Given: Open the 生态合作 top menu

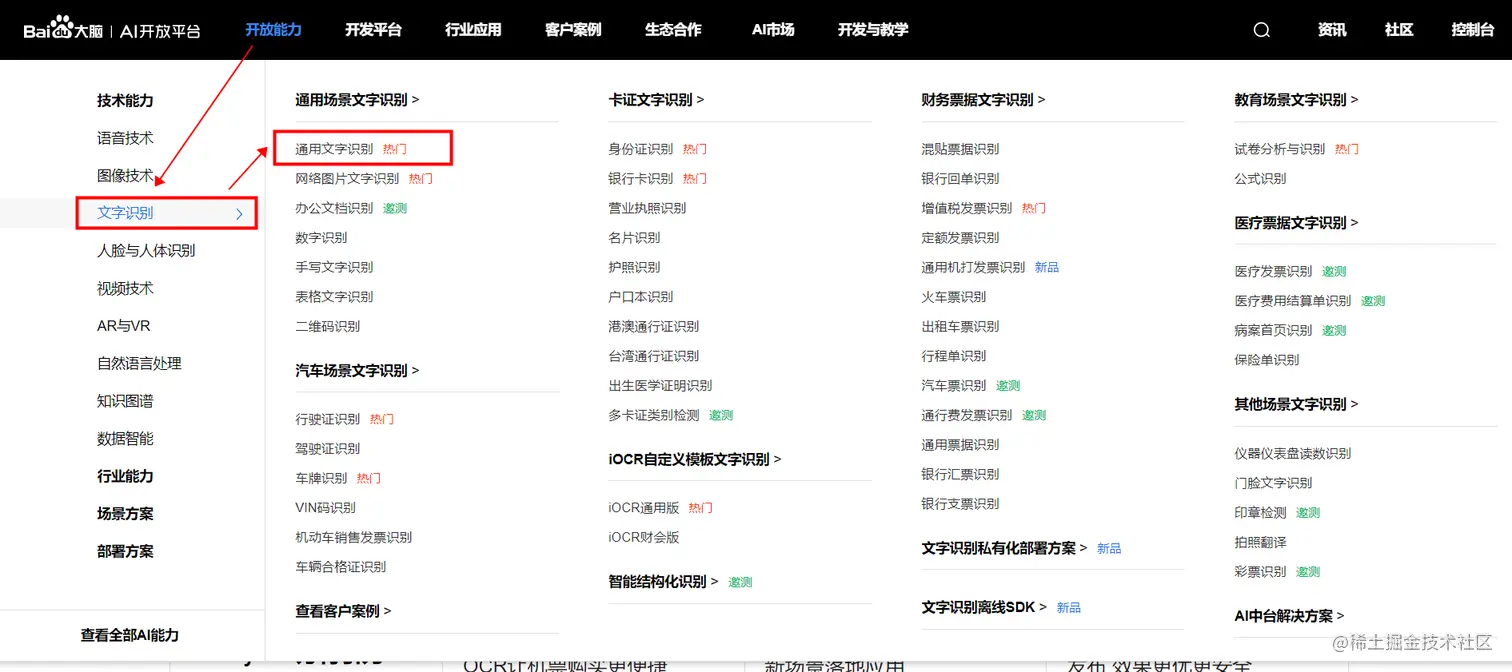Looking at the screenshot, I should [x=673, y=30].
